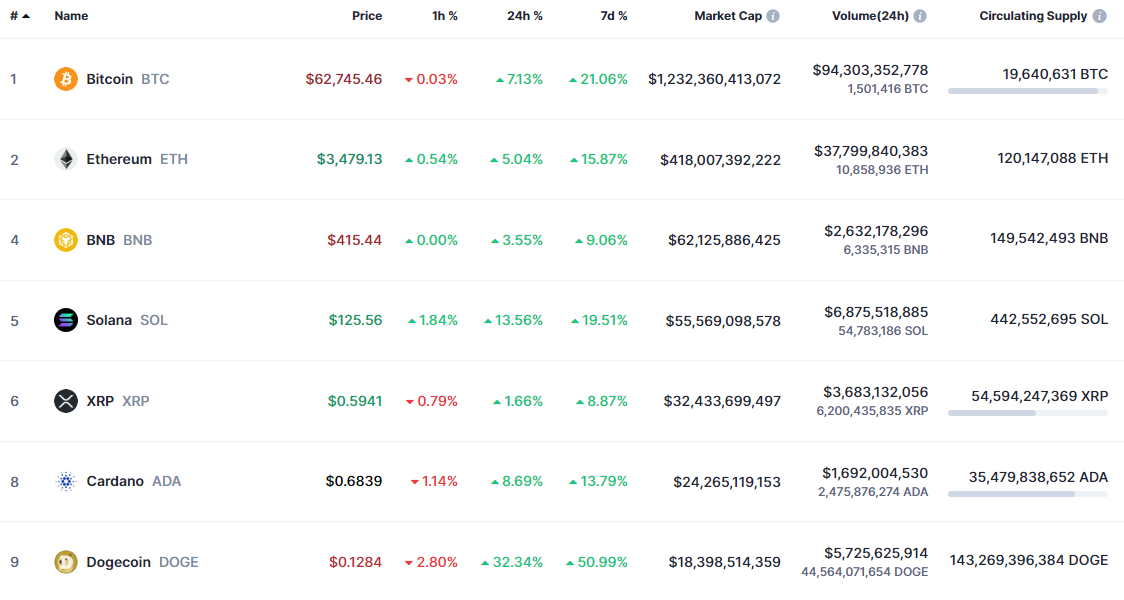Click the Bitcoin price $62,745.46

pos(344,79)
